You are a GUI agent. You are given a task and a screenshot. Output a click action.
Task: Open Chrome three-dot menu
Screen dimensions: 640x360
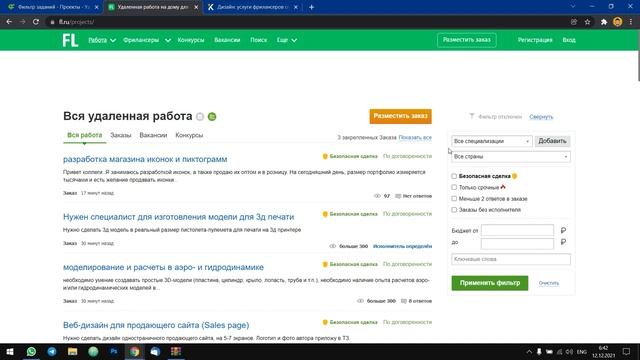(x=631, y=22)
